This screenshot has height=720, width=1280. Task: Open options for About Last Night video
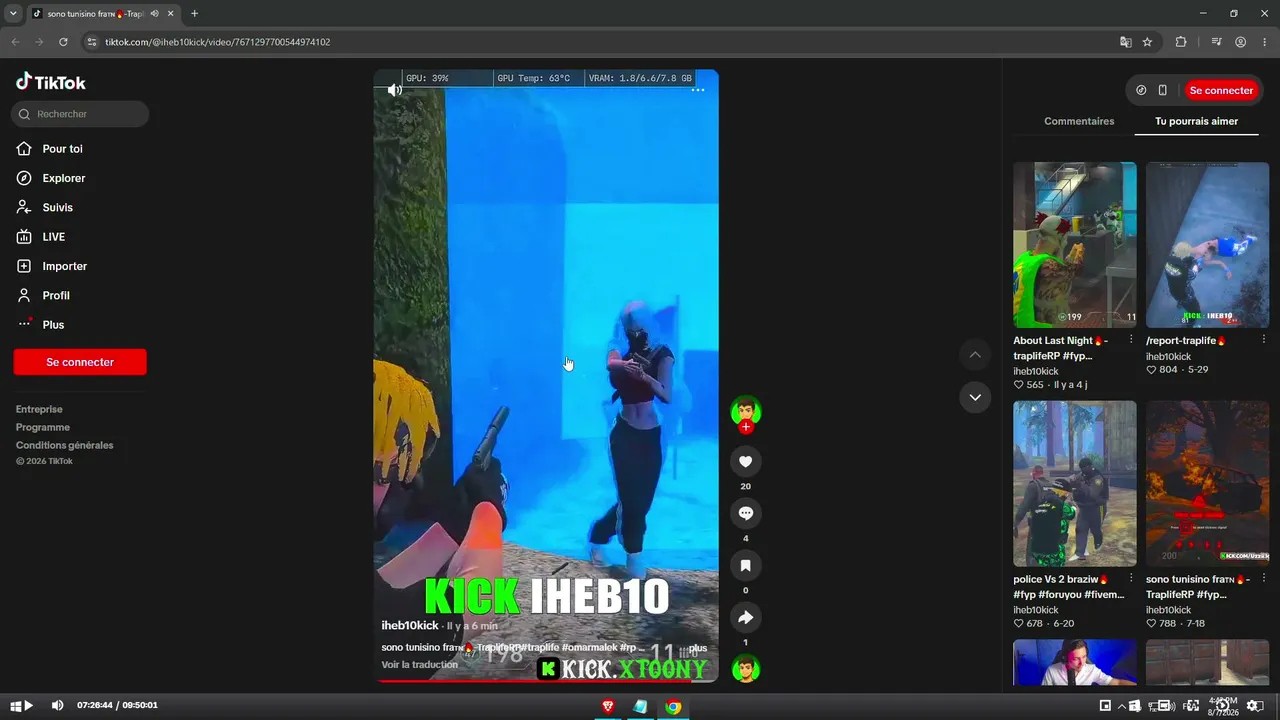(1131, 341)
